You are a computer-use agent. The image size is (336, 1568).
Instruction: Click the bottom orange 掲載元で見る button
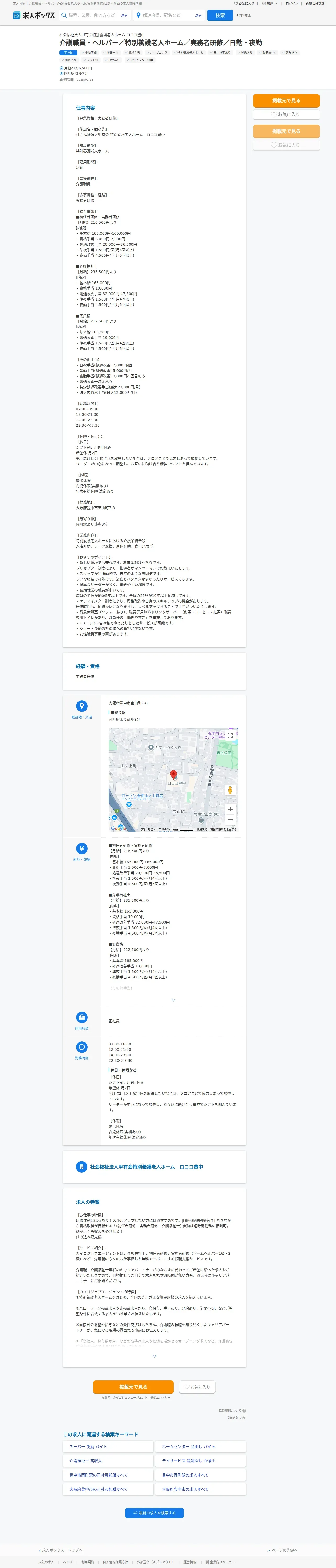pos(133,1387)
